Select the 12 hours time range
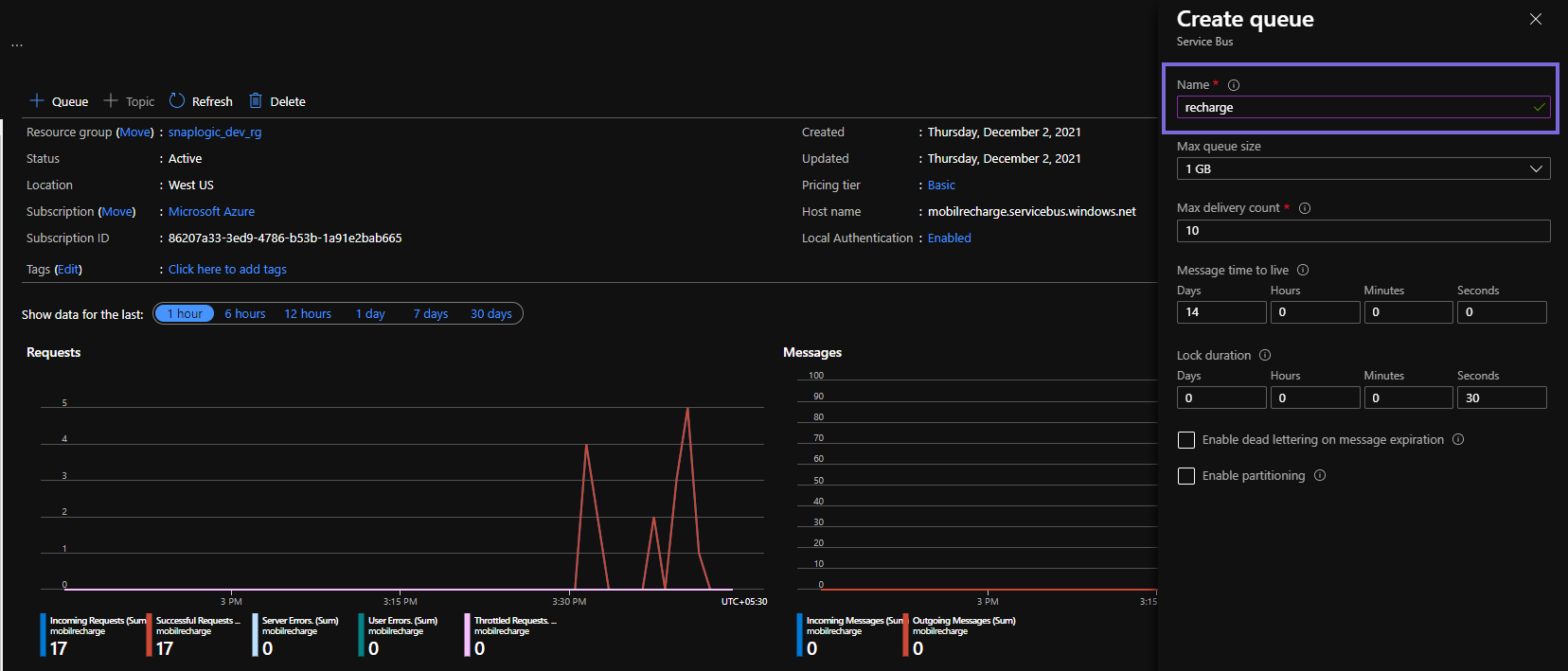Screen dimensions: 1568x671 point(308,313)
